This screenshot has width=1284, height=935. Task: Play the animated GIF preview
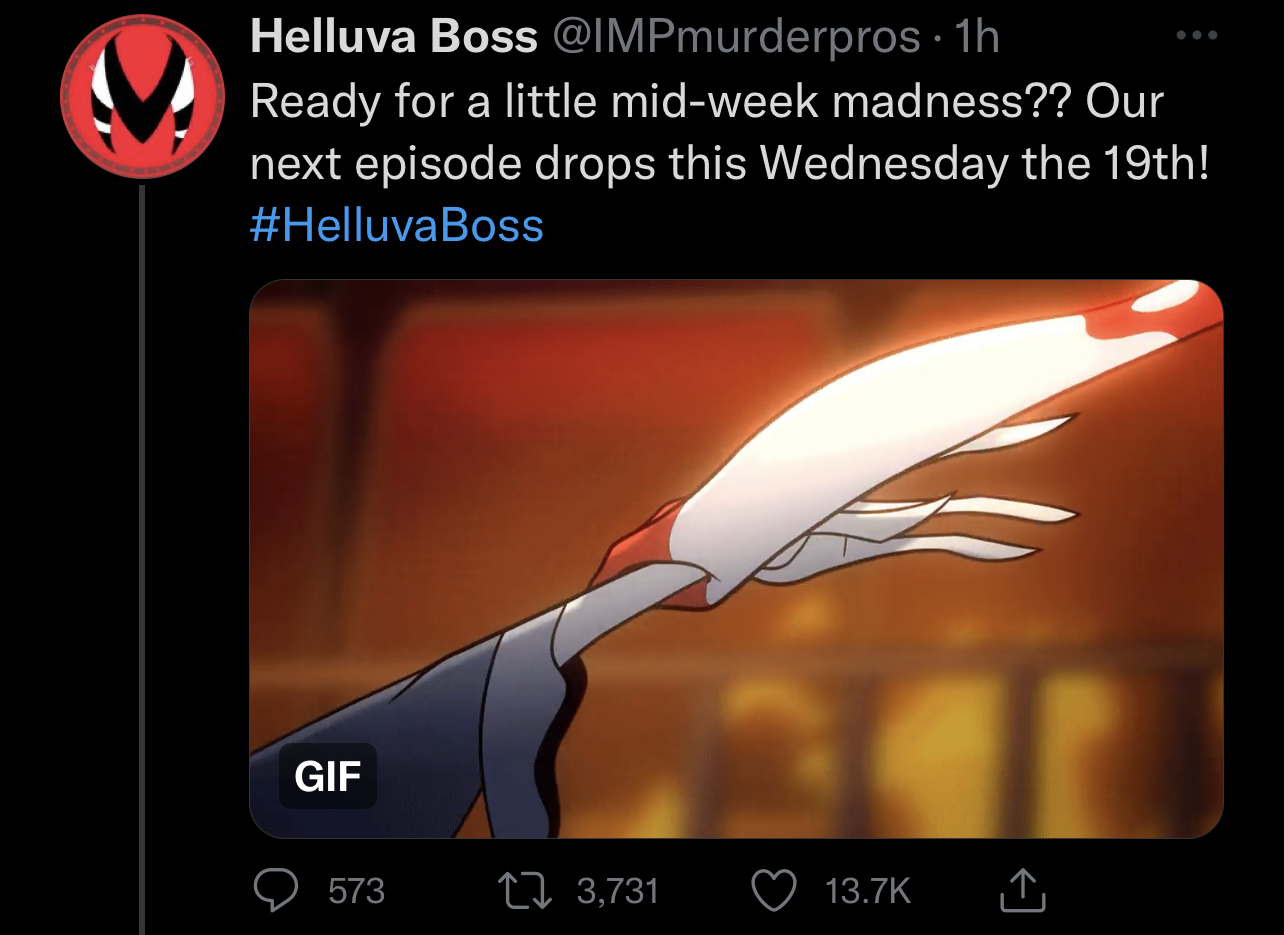pos(736,558)
